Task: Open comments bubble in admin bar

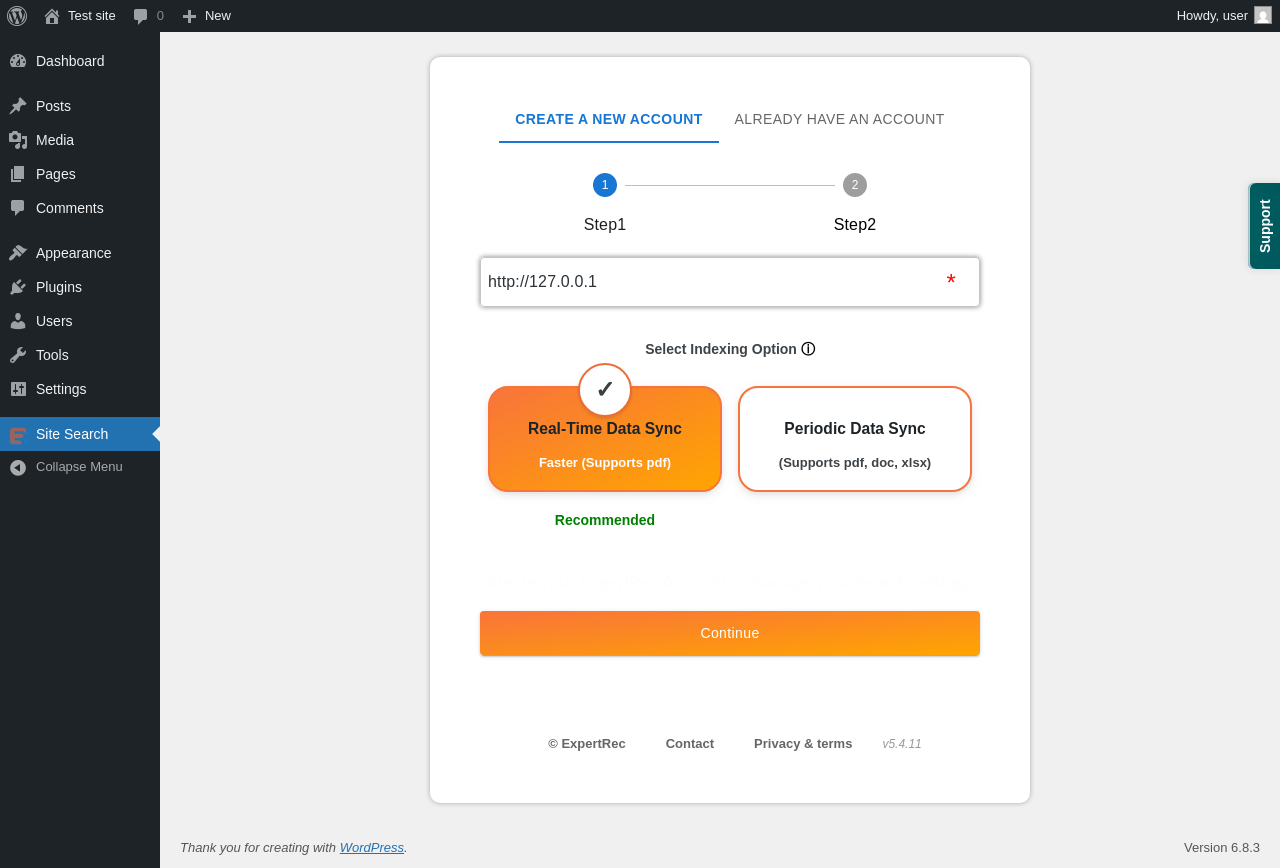Action: click(x=141, y=16)
